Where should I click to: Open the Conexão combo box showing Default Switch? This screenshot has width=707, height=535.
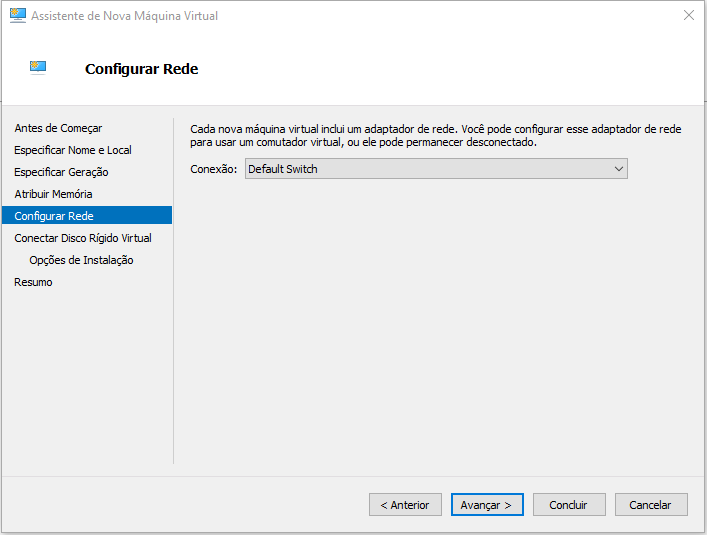(x=436, y=169)
